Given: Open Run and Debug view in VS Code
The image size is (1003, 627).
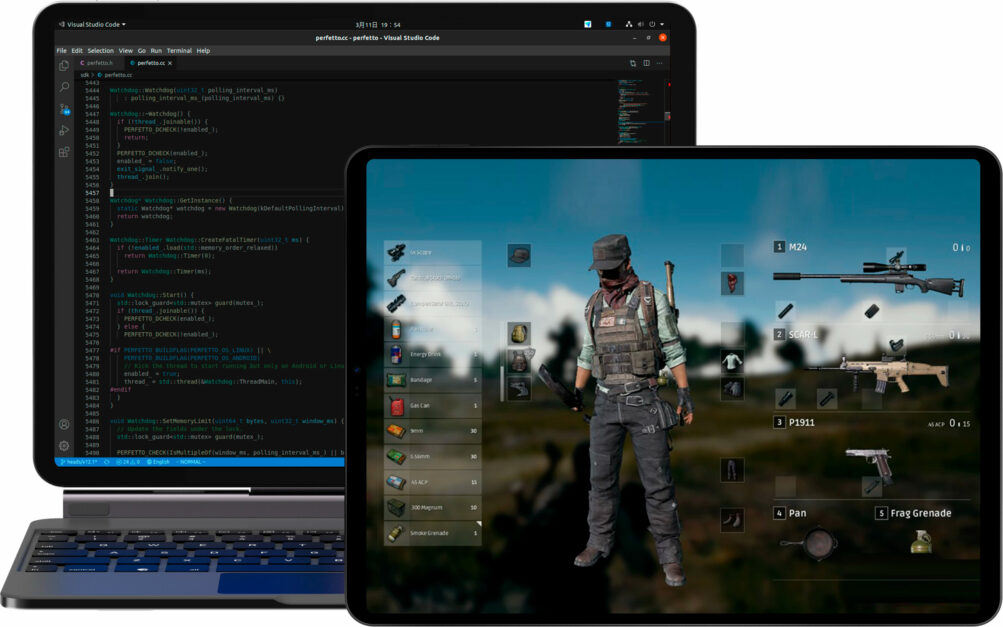Looking at the screenshot, I should 64,131.
